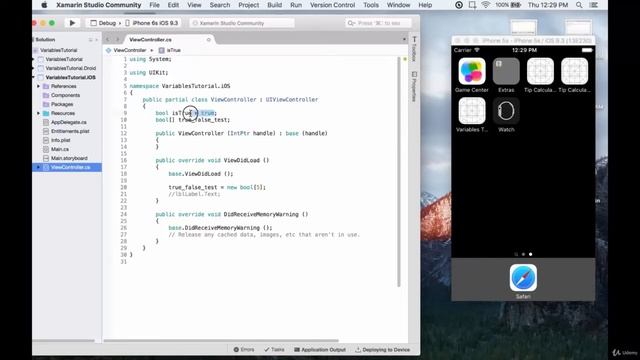Image resolution: width=640 pixels, height=360 pixels.
Task: Open the Project menu
Action: [249, 5]
